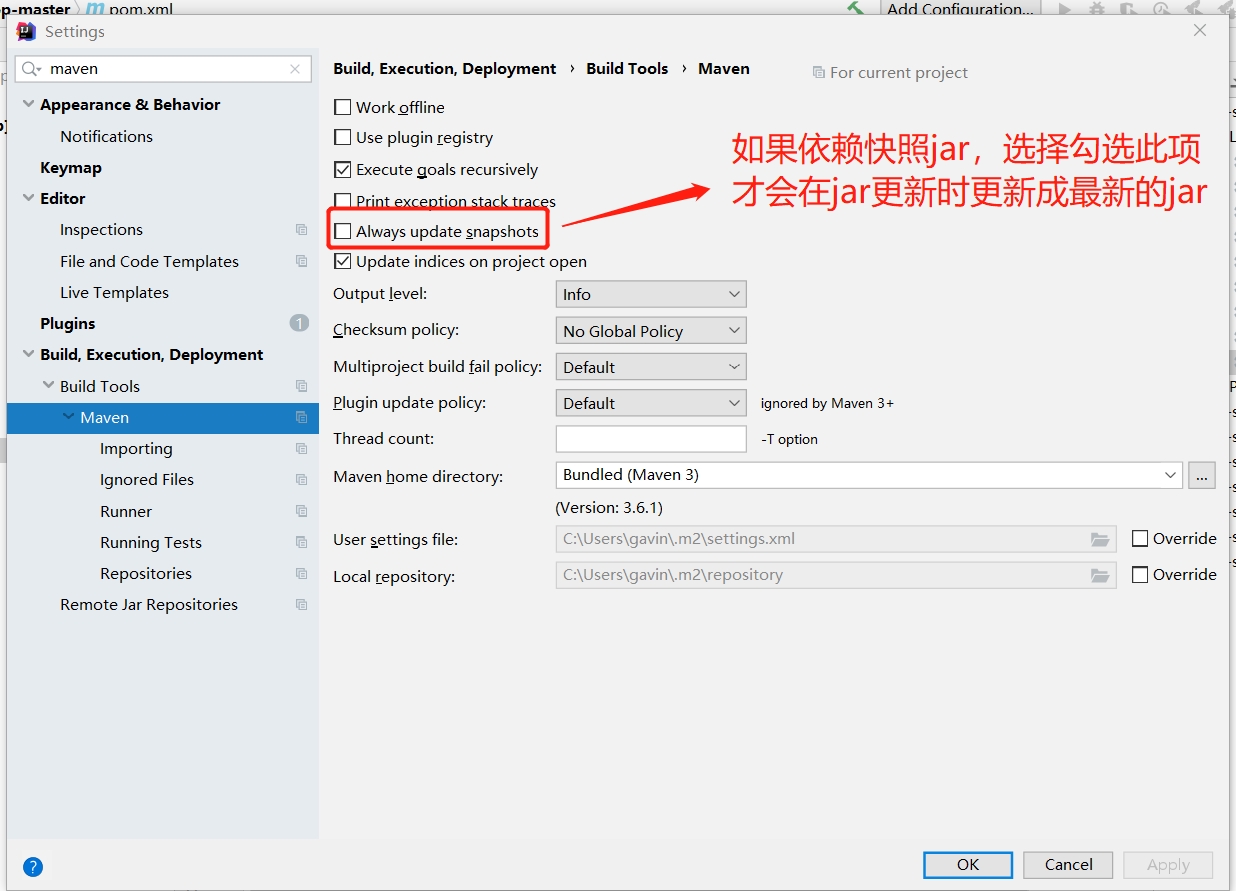Open the Output level dropdown
Screen dimensions: 1236x891
coord(650,295)
